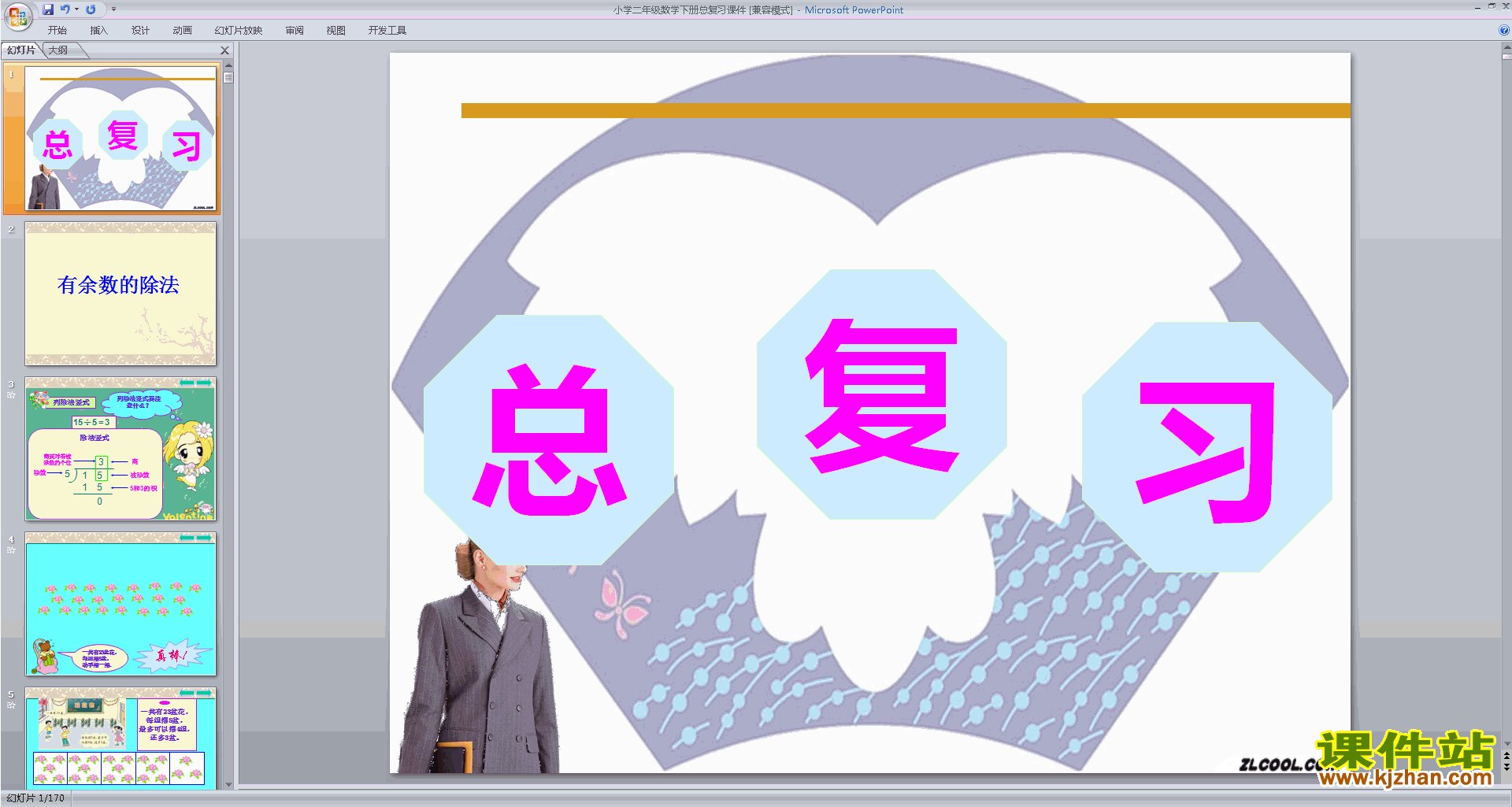
Task: Click animation star icon beside slide 4
Action: point(11,550)
